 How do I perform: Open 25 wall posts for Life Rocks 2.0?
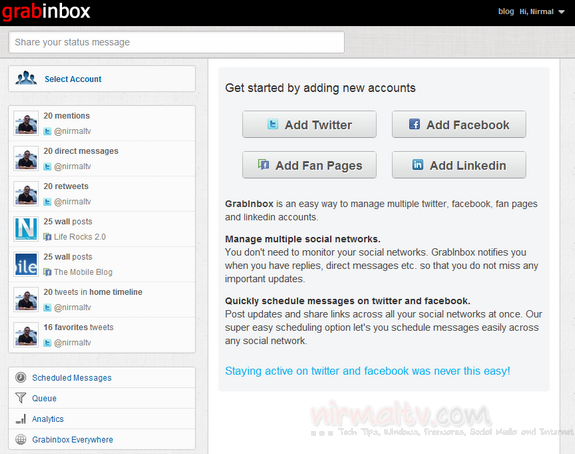tap(68, 221)
